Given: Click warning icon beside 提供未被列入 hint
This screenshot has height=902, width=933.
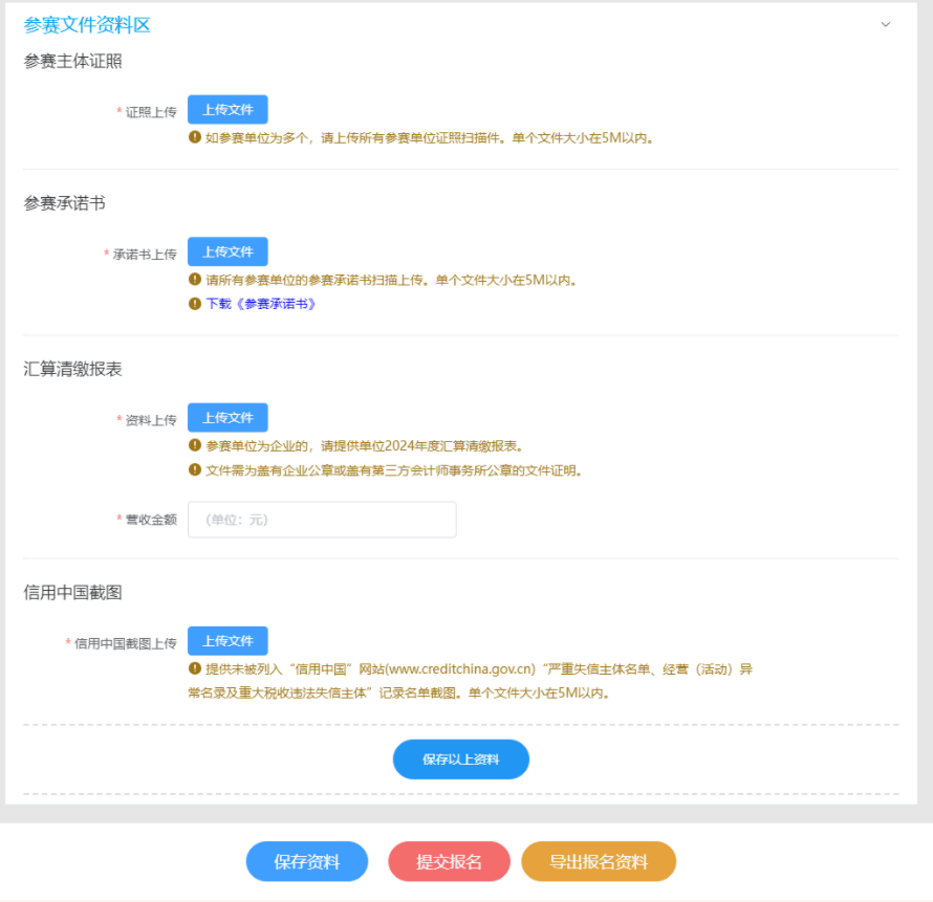Looking at the screenshot, I should click(195, 668).
